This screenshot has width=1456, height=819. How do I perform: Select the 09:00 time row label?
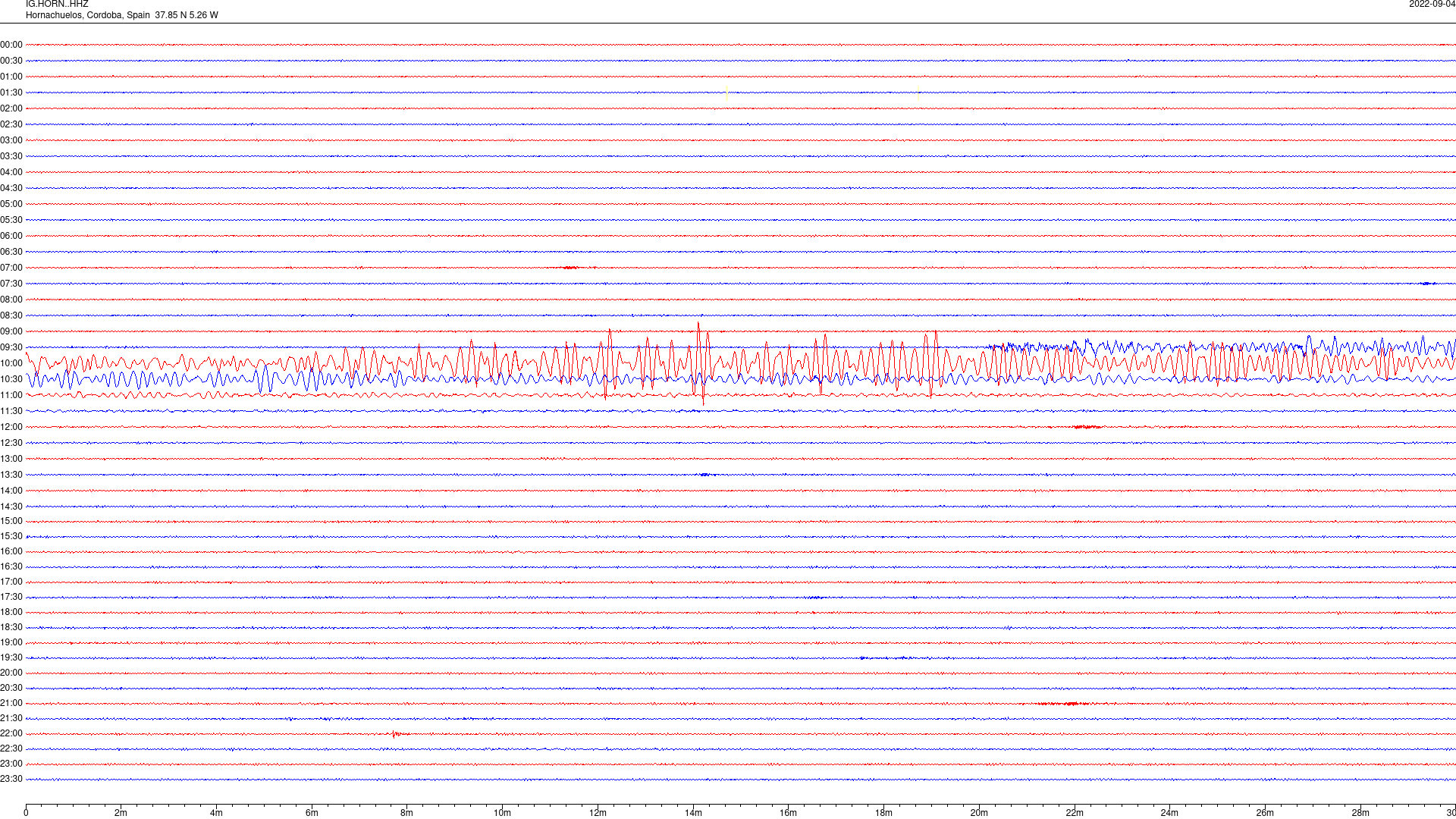pos(11,331)
